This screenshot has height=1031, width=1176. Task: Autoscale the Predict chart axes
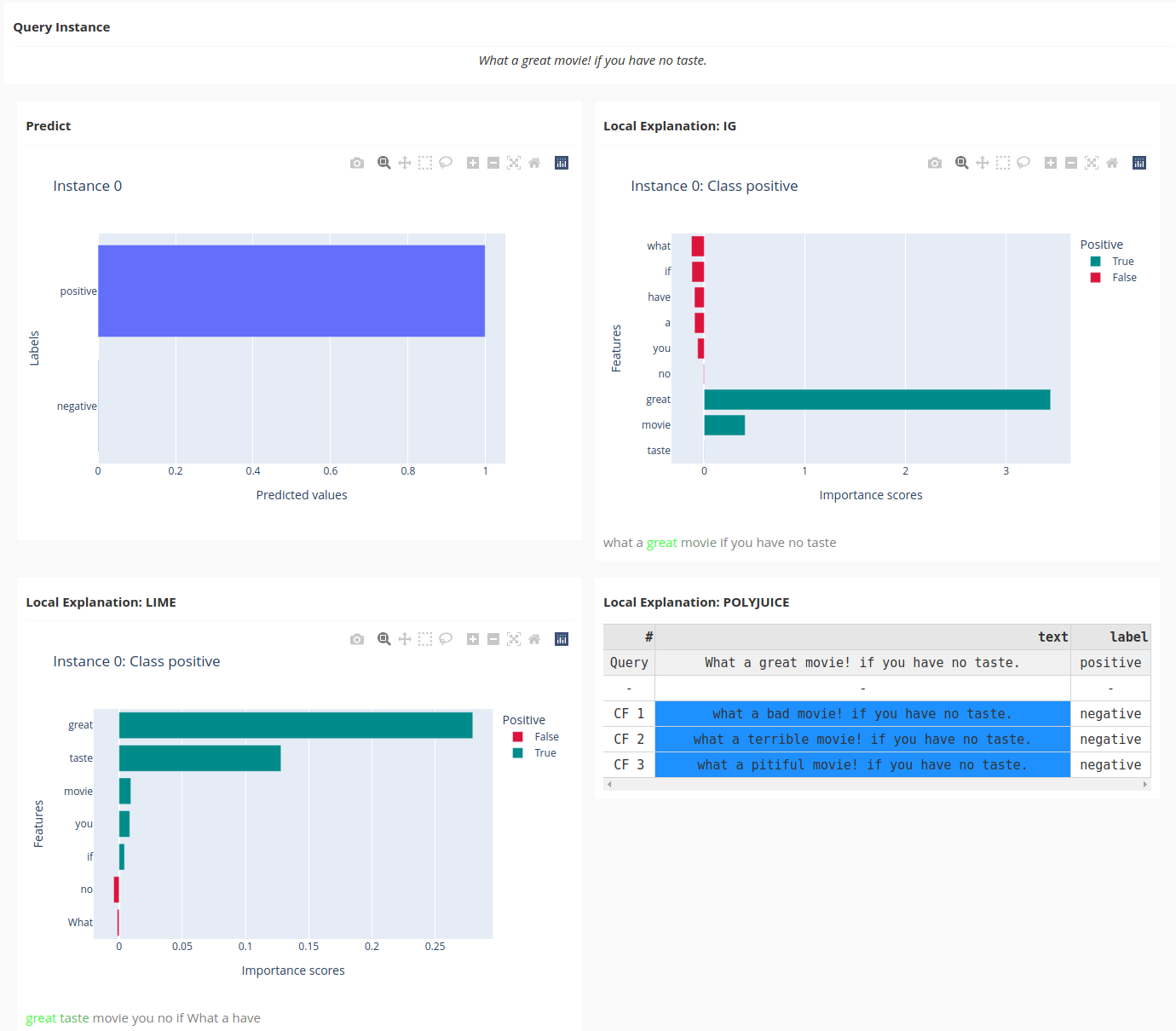[x=514, y=163]
